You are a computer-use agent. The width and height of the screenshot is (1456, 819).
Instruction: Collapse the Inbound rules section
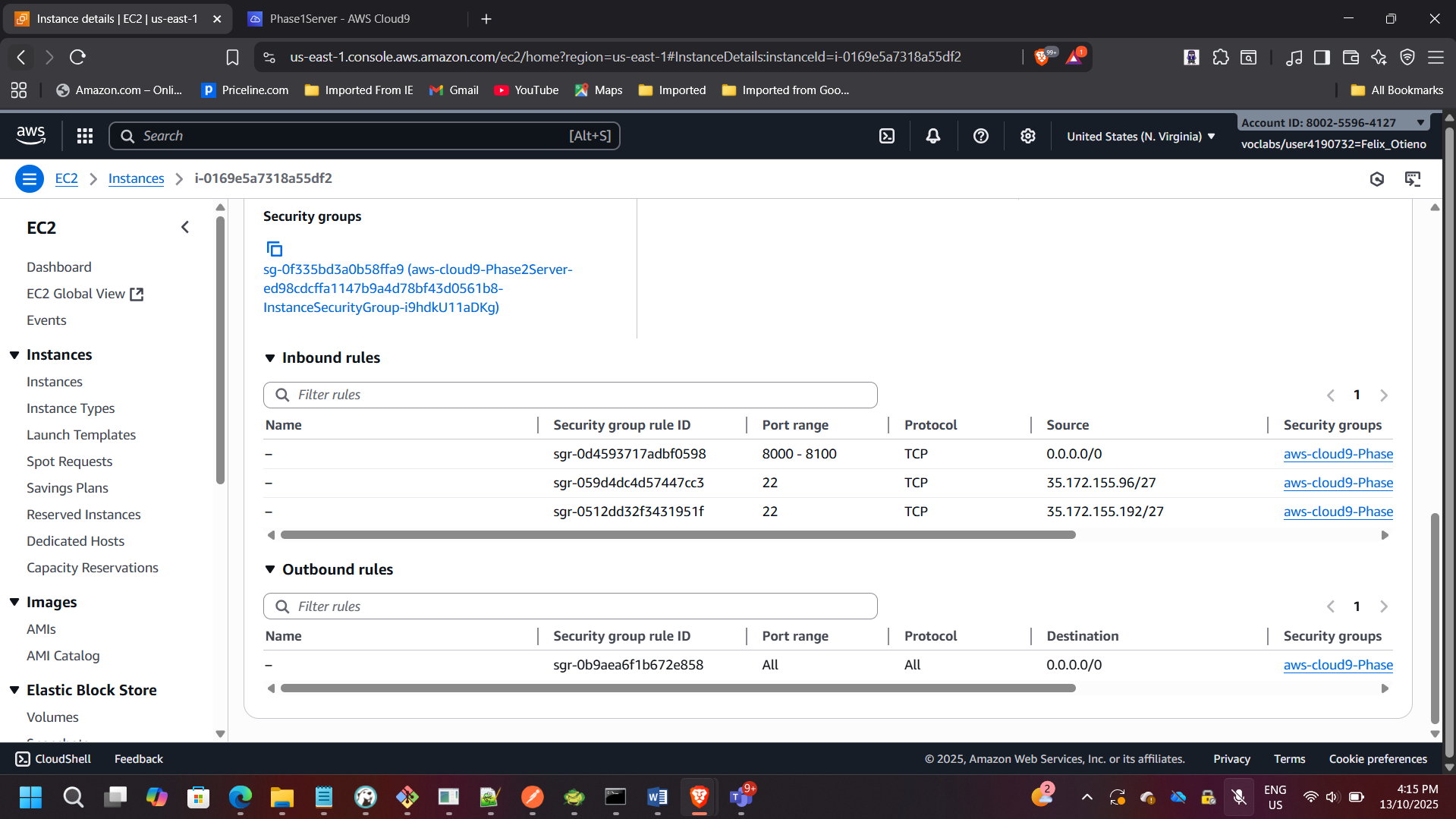point(270,358)
